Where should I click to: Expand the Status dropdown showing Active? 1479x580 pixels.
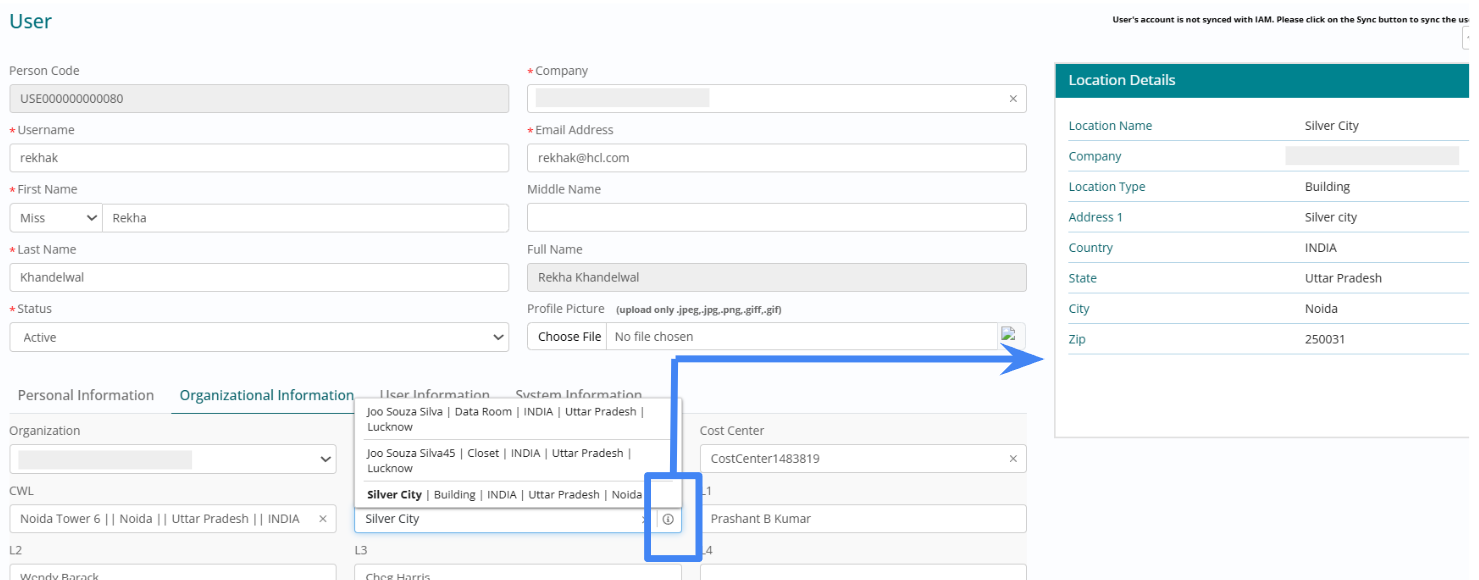pos(259,338)
